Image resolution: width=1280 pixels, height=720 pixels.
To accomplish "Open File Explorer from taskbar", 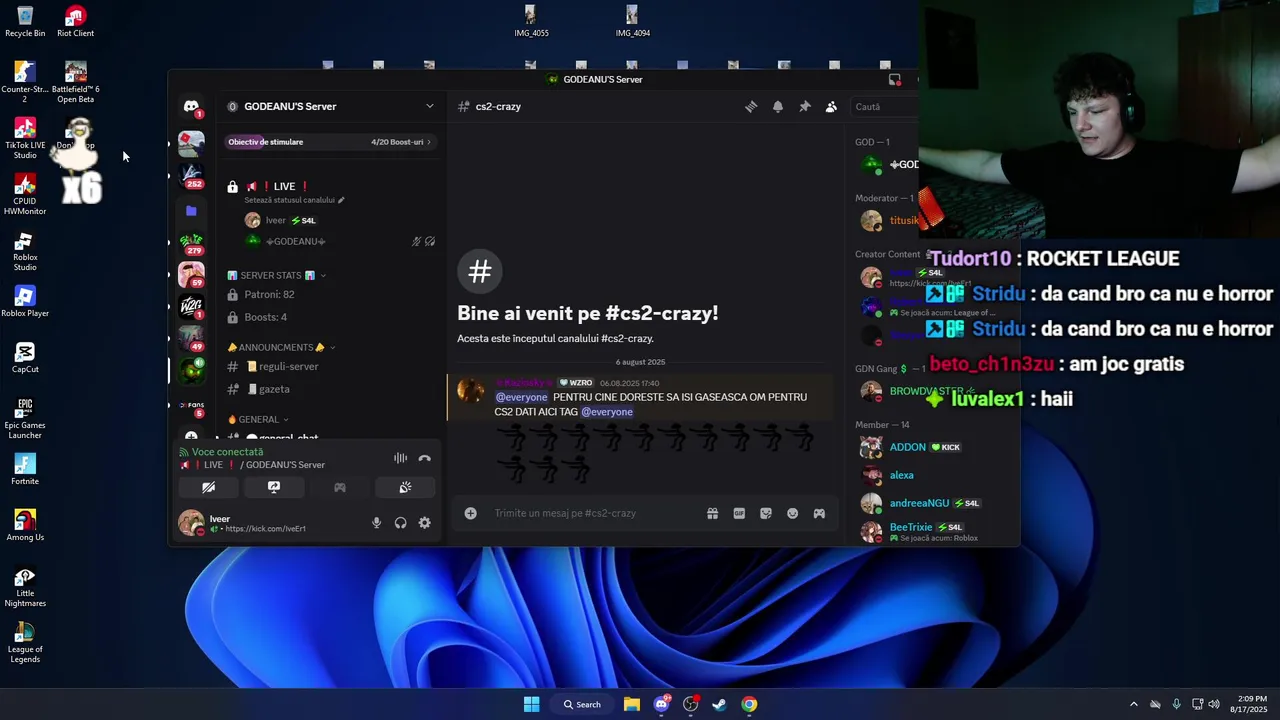I will [632, 704].
